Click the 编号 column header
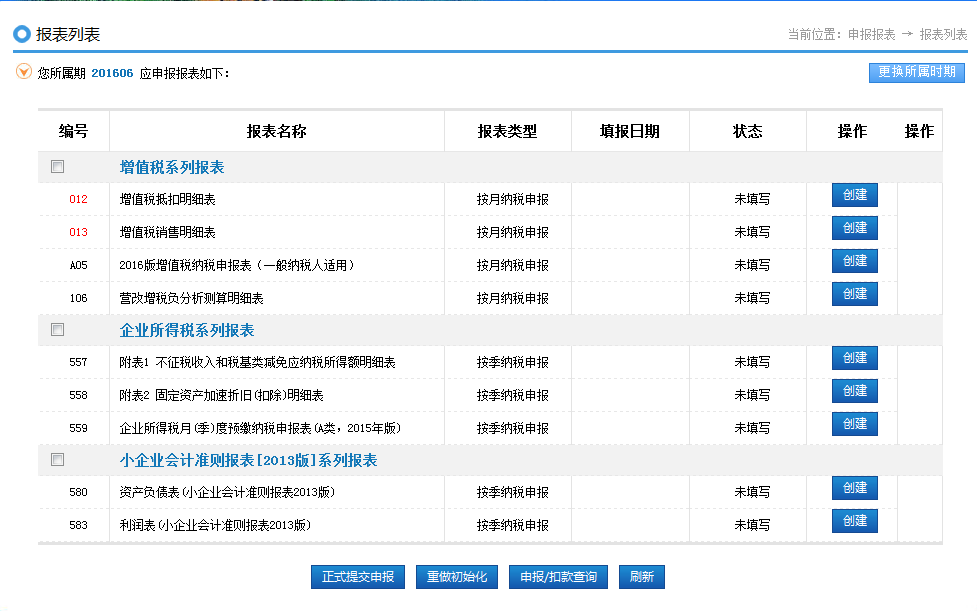Viewport: 977px width, 611px height. 74,131
